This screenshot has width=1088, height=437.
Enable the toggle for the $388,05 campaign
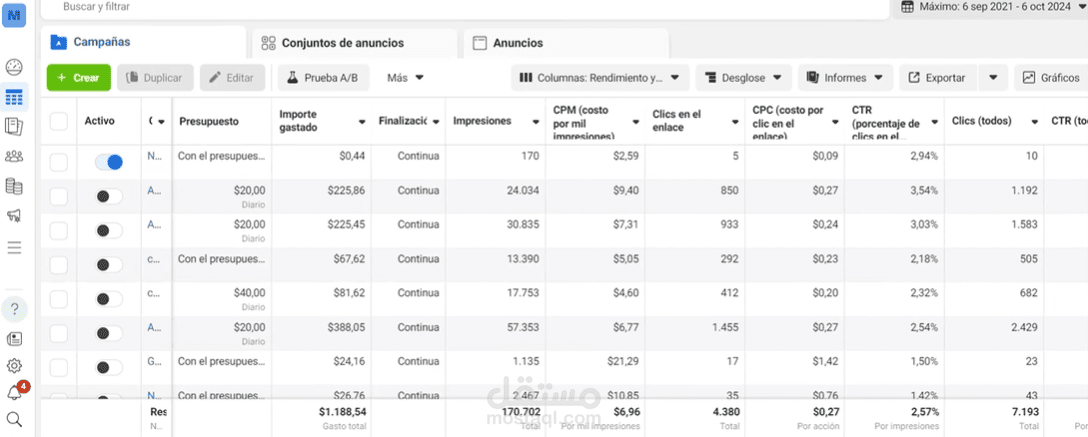(x=108, y=334)
